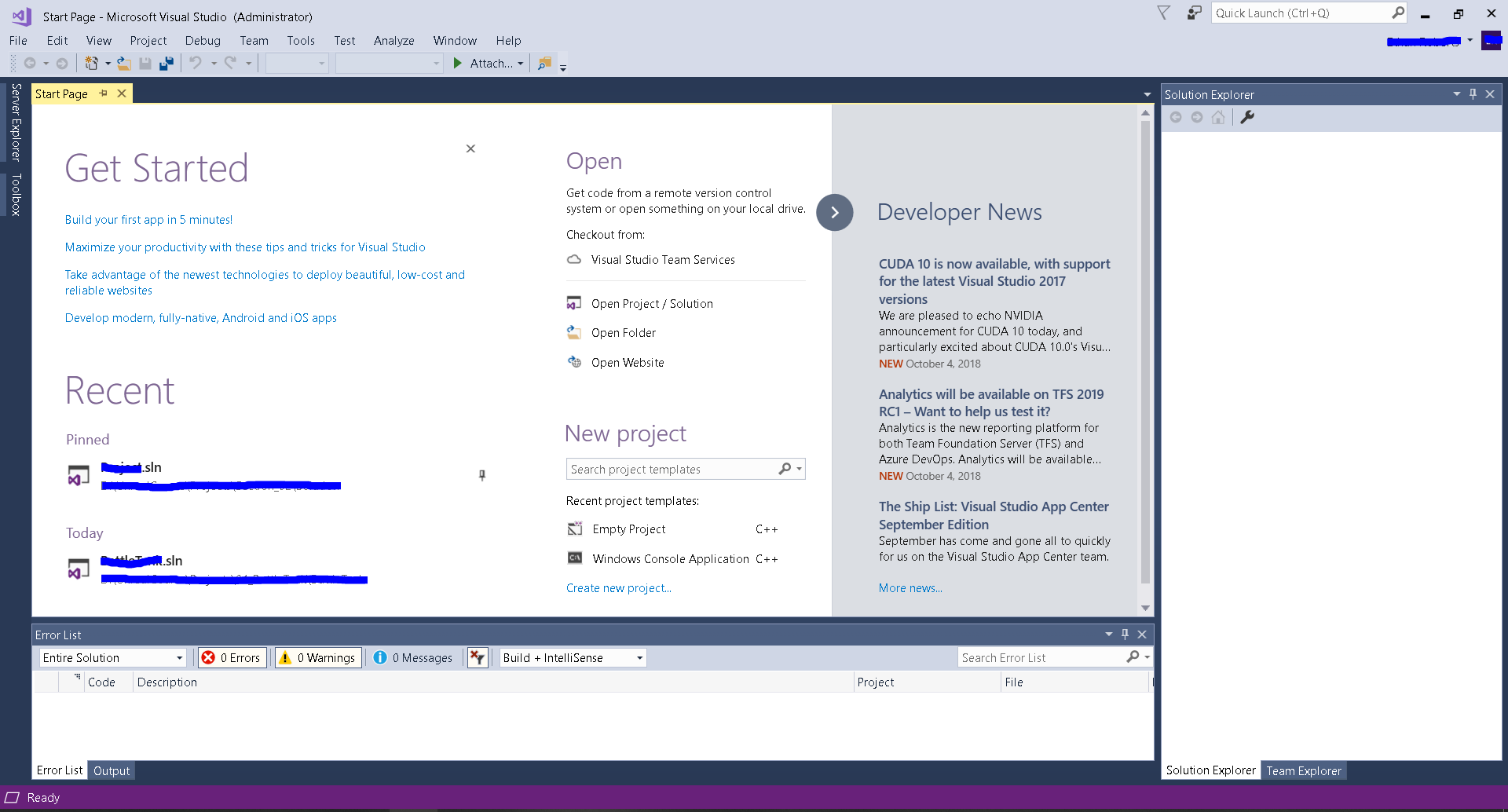Viewport: 1508px width, 812px height.
Task: Open the Entire Solution scope dropdown
Action: click(179, 658)
